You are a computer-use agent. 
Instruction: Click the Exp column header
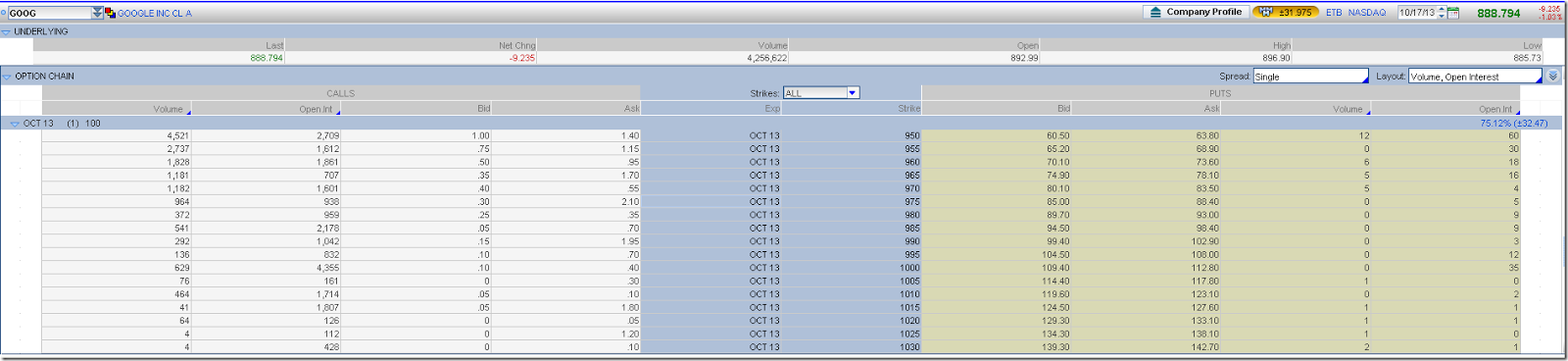coord(772,108)
